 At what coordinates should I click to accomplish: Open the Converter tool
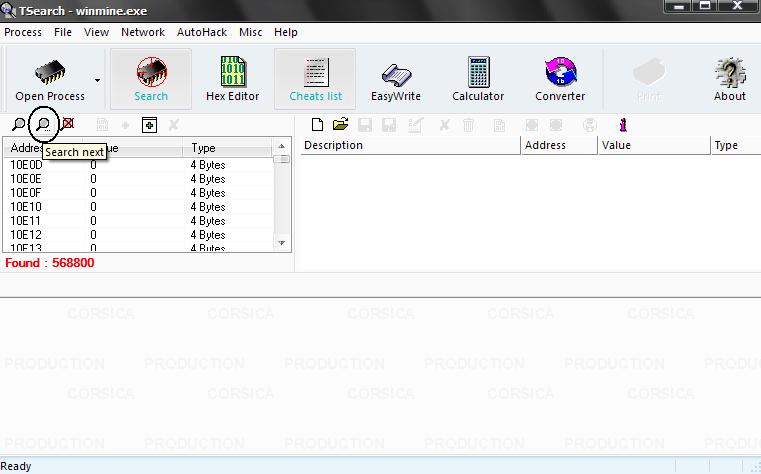tap(560, 80)
